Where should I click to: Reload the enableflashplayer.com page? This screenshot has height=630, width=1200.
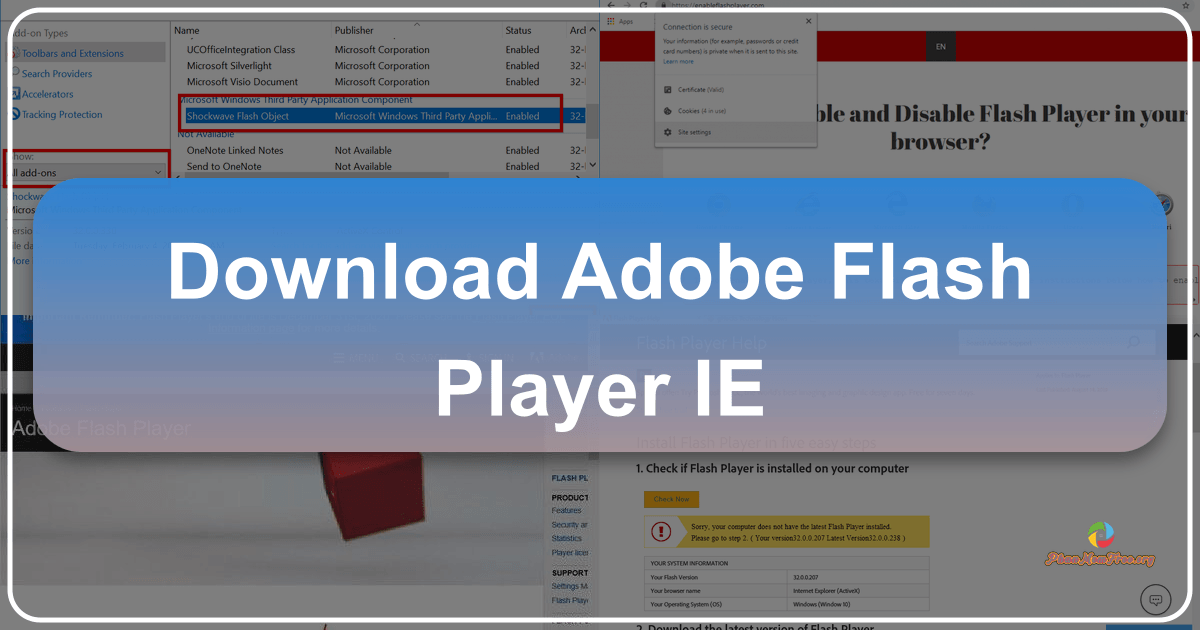tap(643, 5)
